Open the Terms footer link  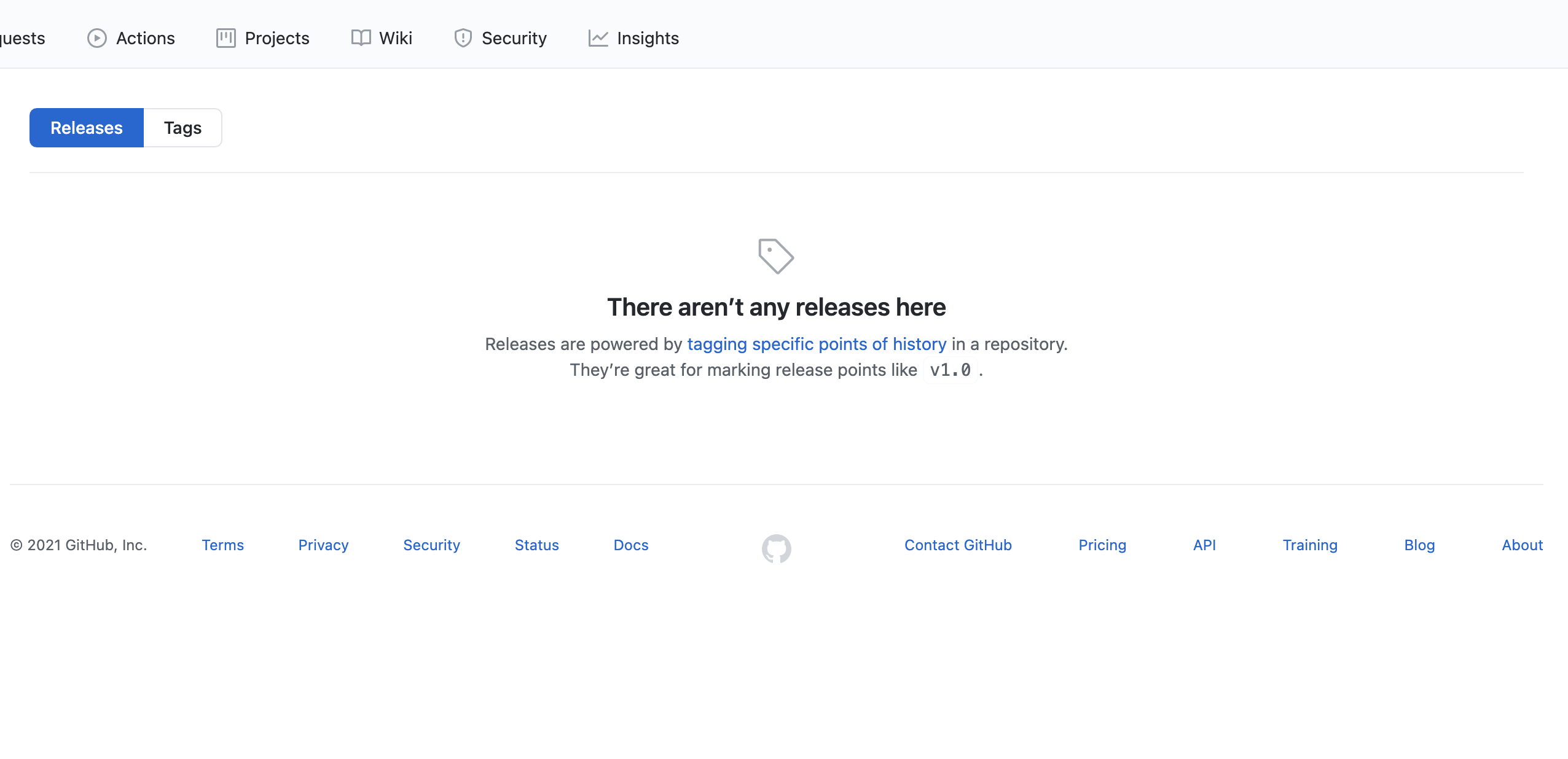click(x=222, y=545)
